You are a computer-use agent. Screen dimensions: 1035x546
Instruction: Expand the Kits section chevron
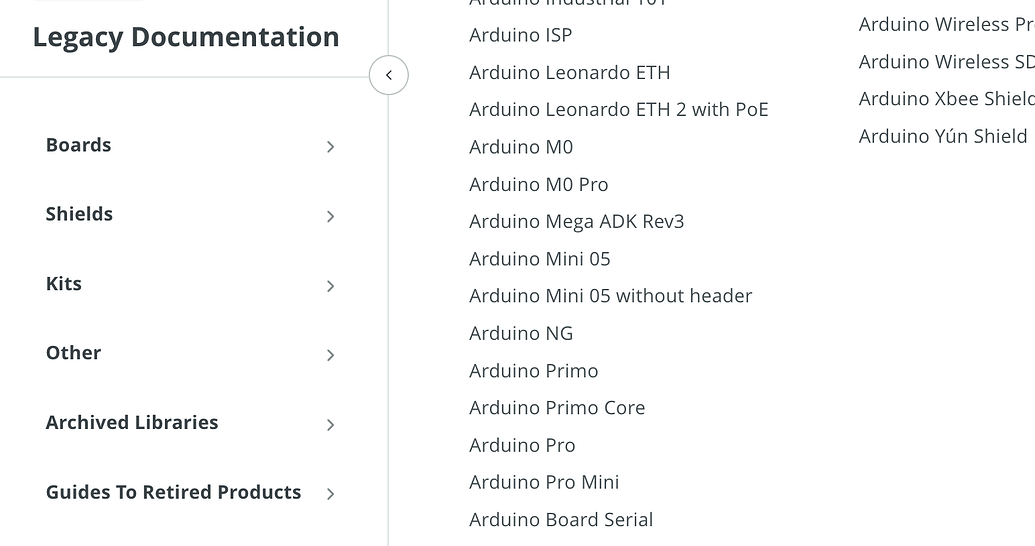330,286
